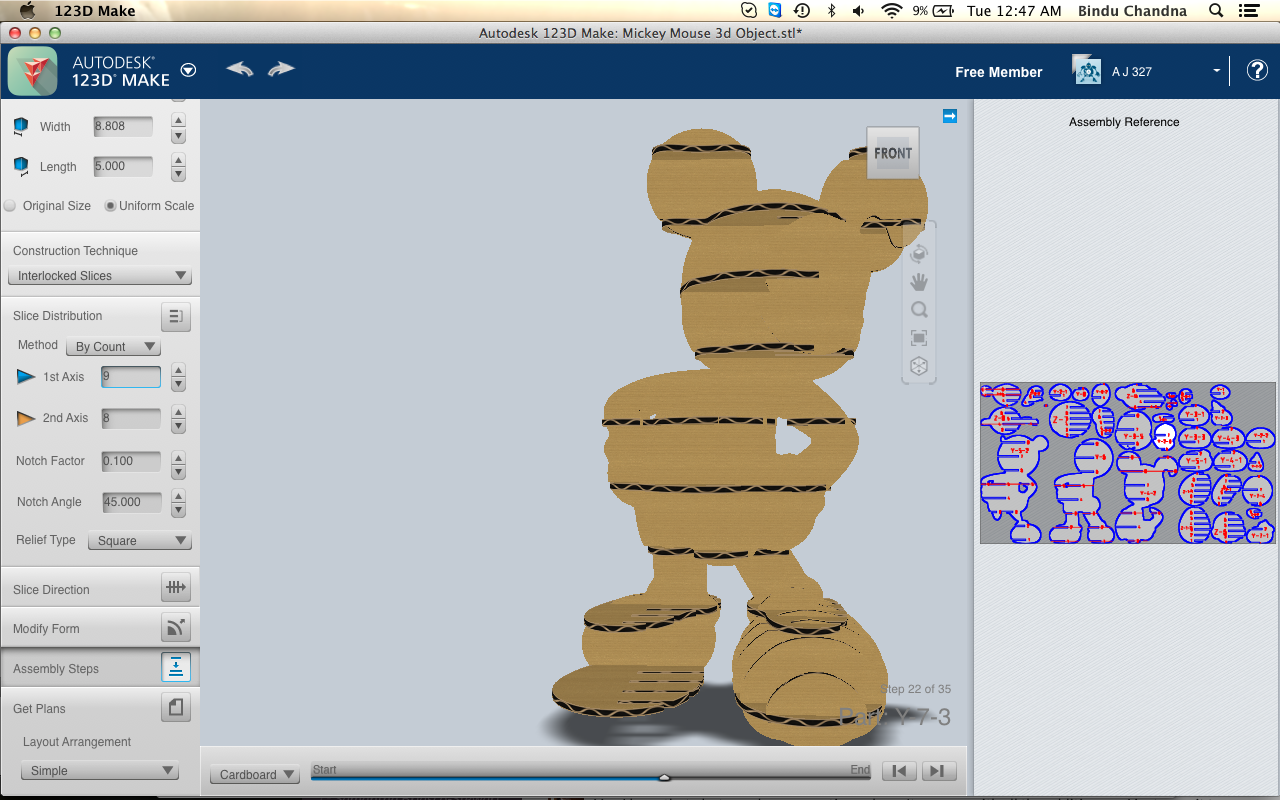Image resolution: width=1280 pixels, height=800 pixels.
Task: Click the redo arrow icon
Action: coord(281,69)
